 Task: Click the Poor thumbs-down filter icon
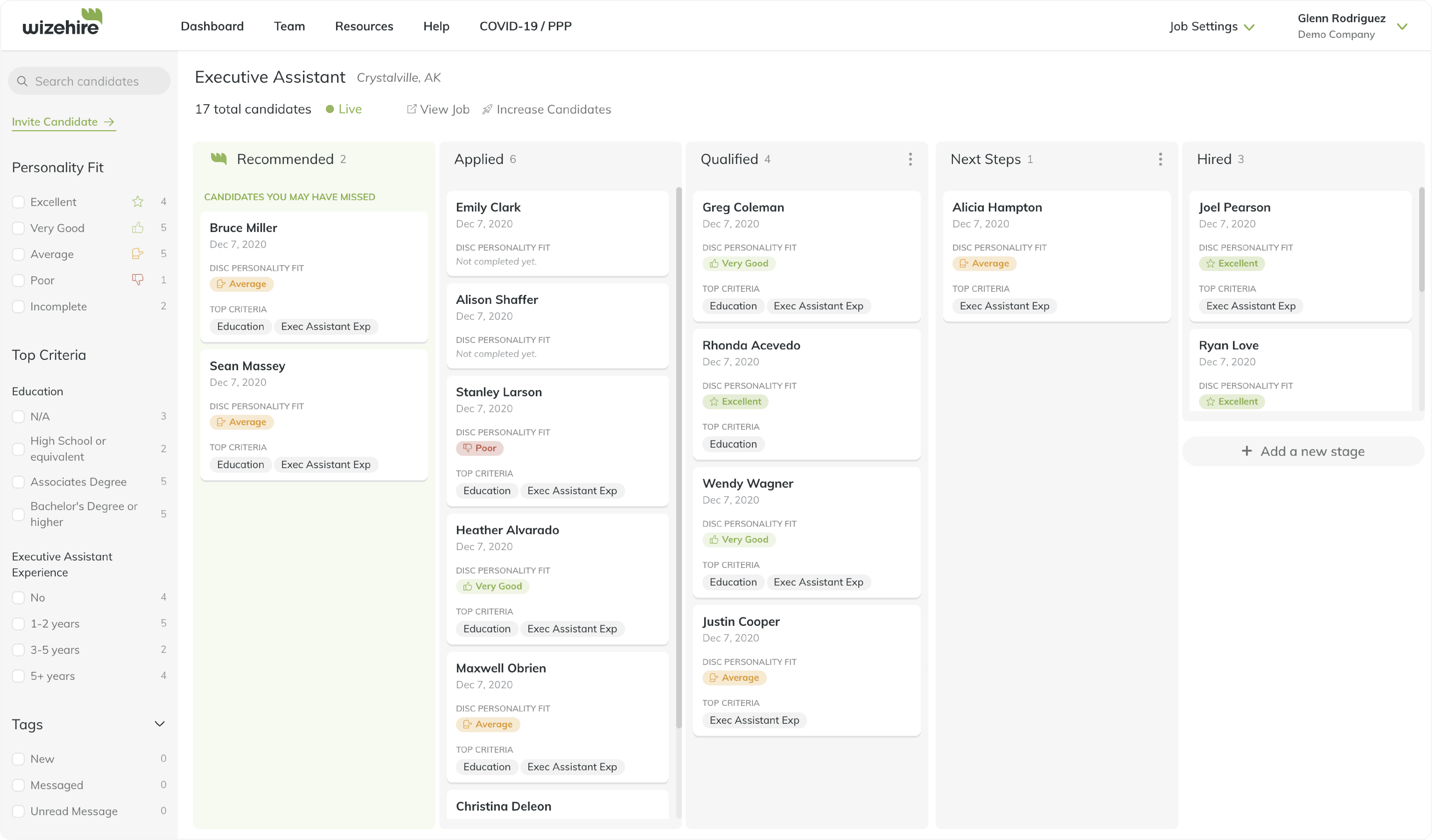pos(138,280)
